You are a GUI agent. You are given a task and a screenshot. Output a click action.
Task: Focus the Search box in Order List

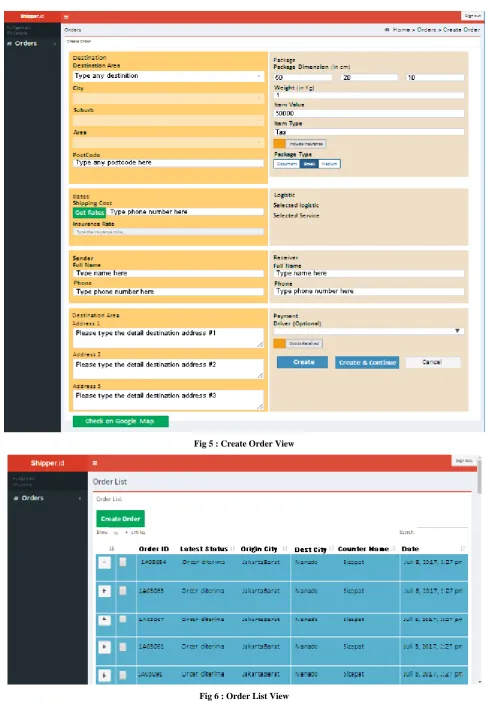[x=442, y=532]
